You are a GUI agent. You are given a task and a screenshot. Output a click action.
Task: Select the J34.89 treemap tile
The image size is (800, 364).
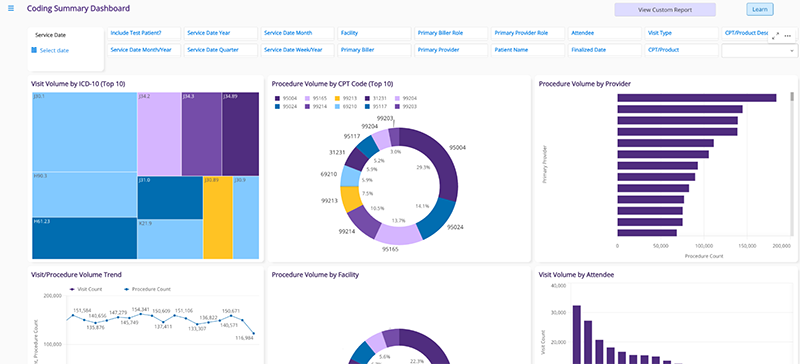(241, 134)
